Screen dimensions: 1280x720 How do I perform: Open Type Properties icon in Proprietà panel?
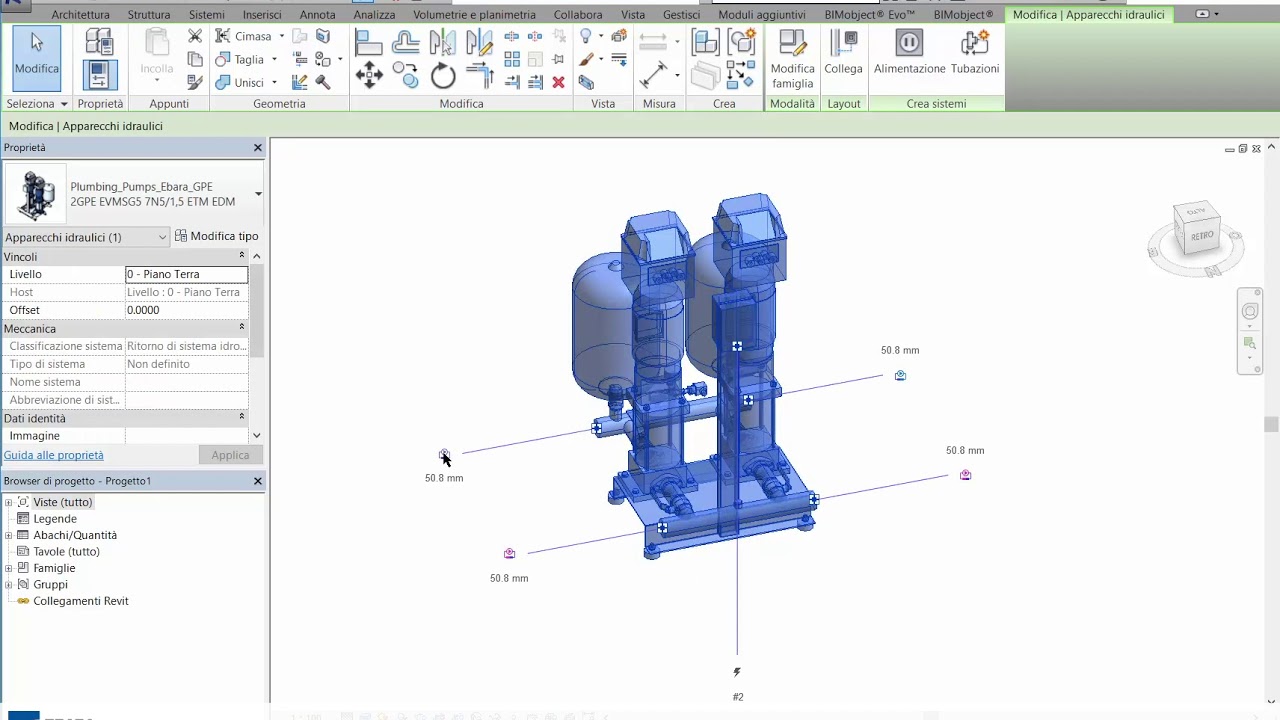[99, 41]
